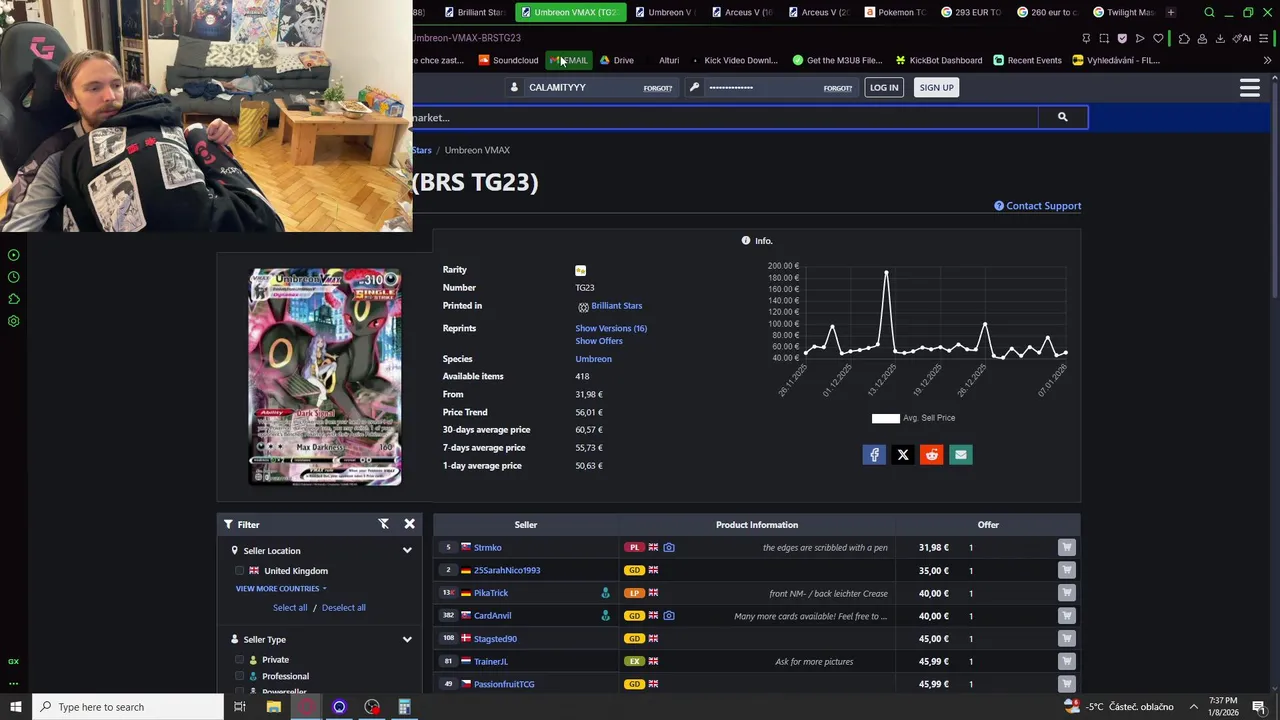The image size is (1280, 720).
Task: Collapse the Seller Type section
Action: click(x=407, y=640)
